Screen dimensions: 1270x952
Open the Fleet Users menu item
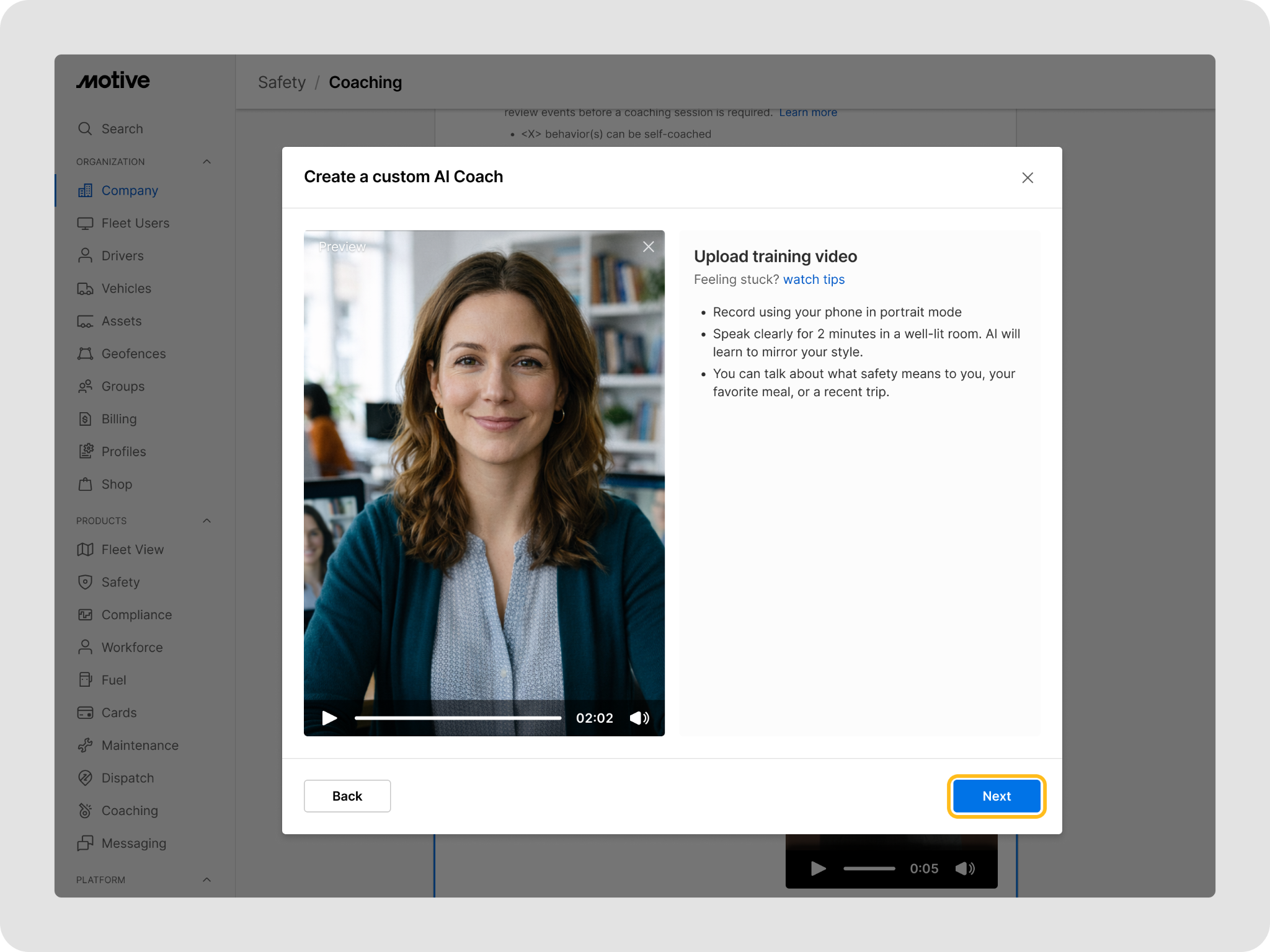click(135, 223)
